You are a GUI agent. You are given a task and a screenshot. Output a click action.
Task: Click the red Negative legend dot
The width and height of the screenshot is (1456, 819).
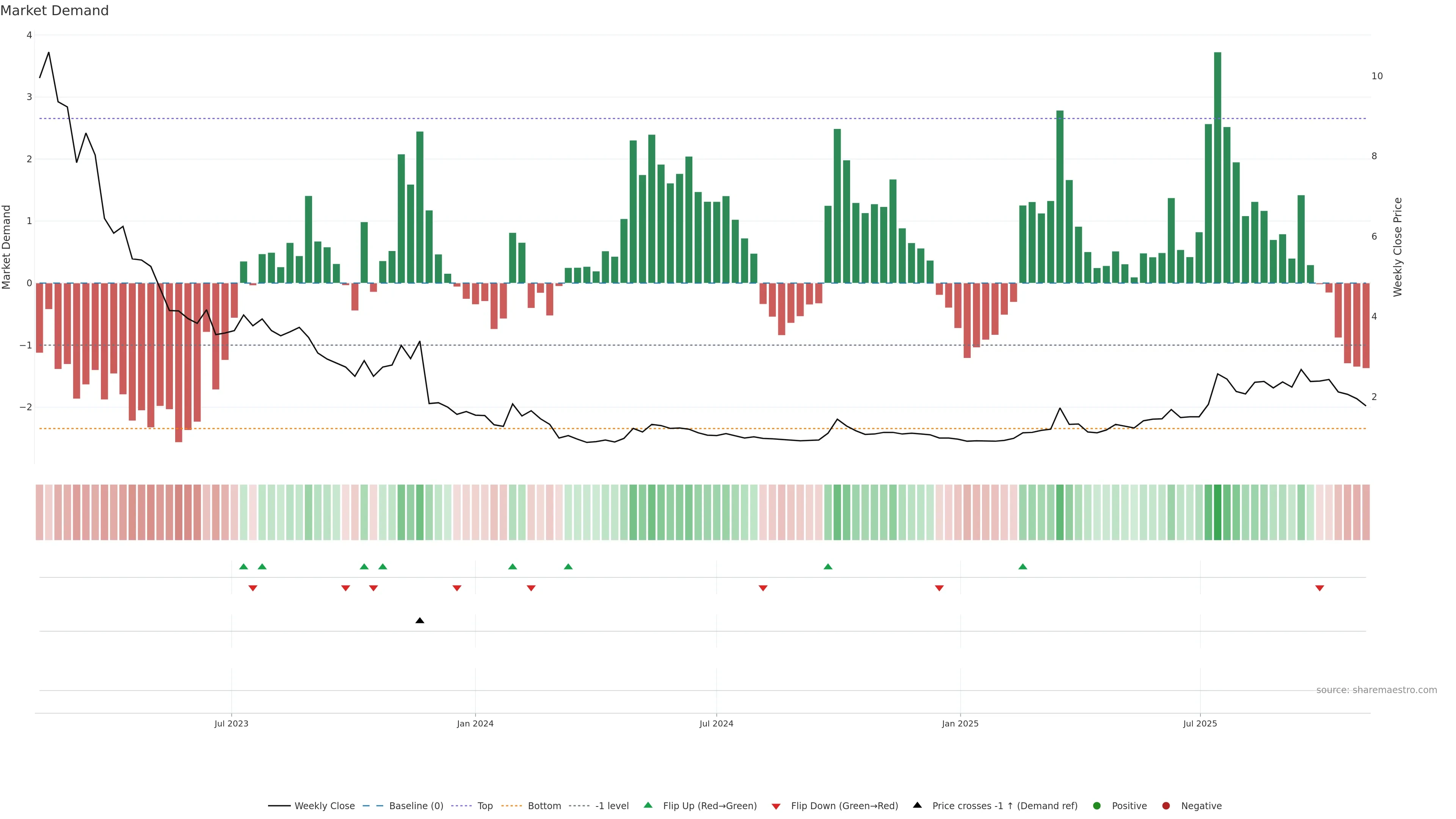pos(1166,806)
